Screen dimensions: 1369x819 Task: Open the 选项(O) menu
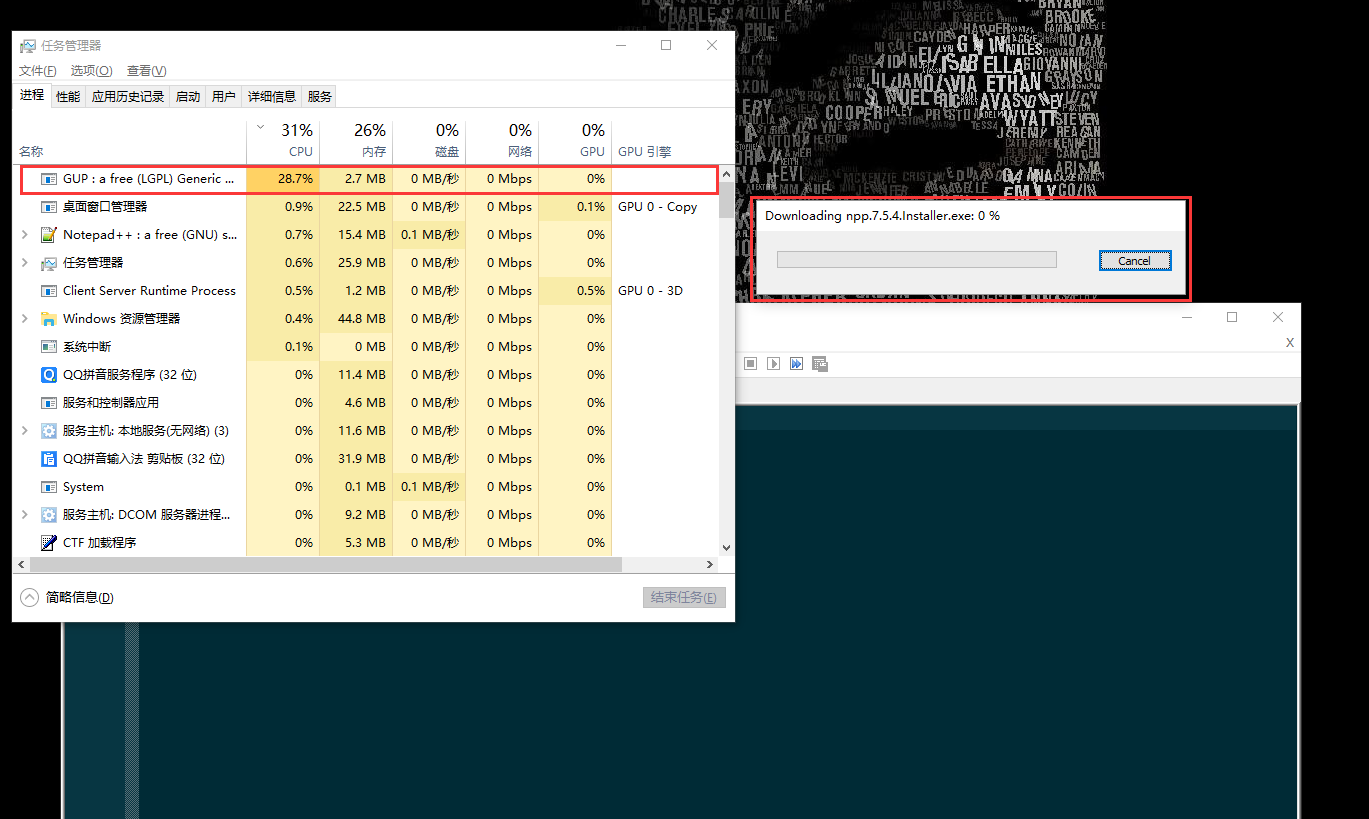(x=91, y=71)
